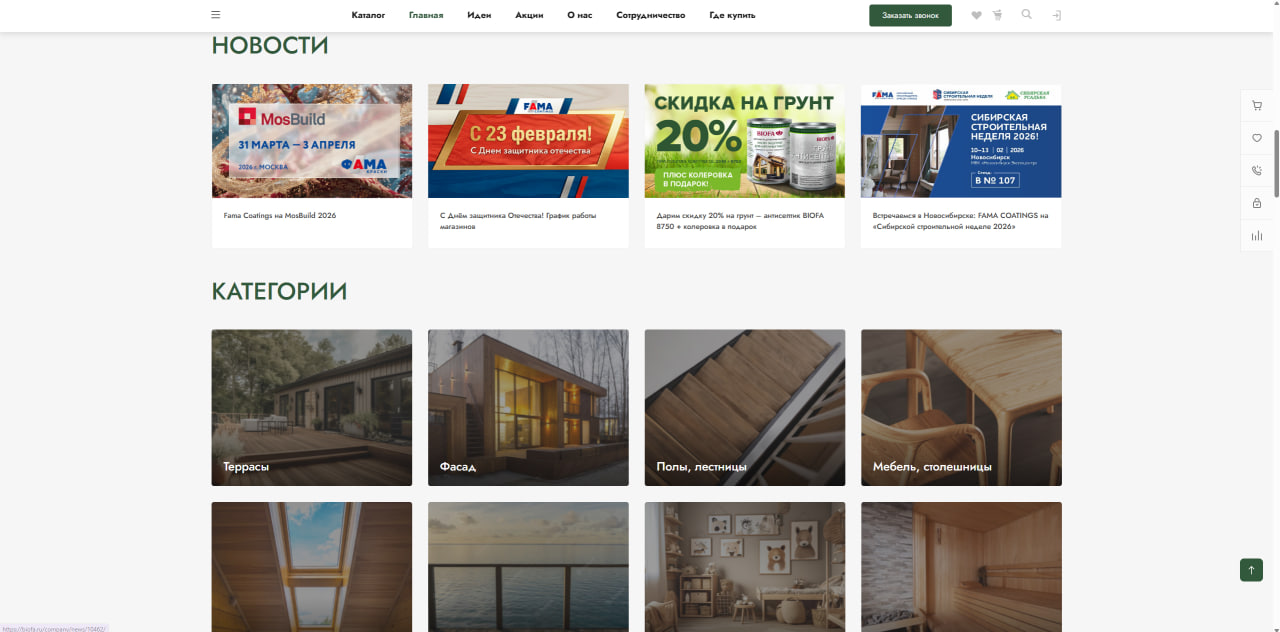Open the С 23 февраля news banner
The width and height of the screenshot is (1280, 632).
pos(528,141)
